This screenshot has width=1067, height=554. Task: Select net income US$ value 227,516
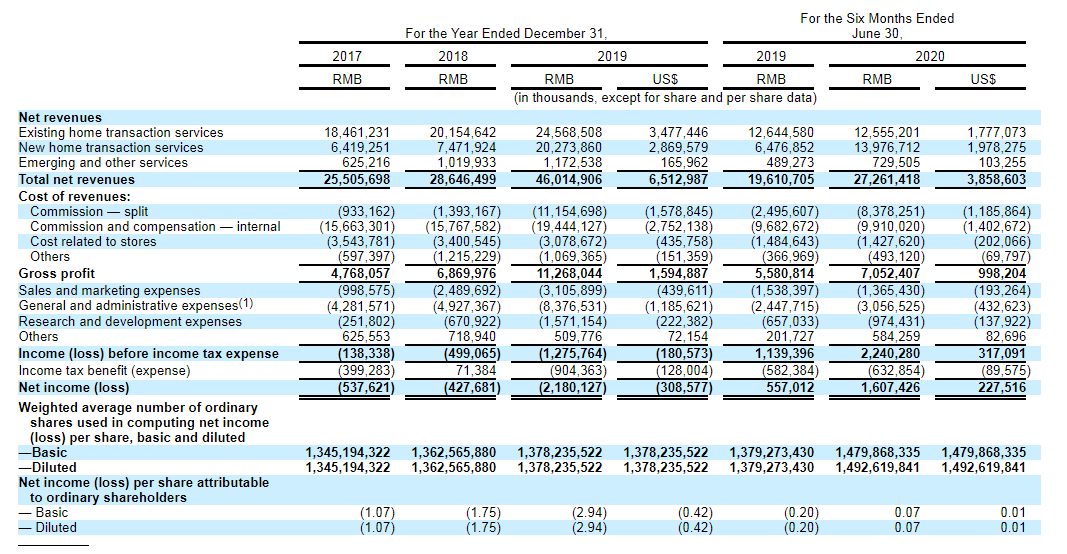click(1001, 388)
